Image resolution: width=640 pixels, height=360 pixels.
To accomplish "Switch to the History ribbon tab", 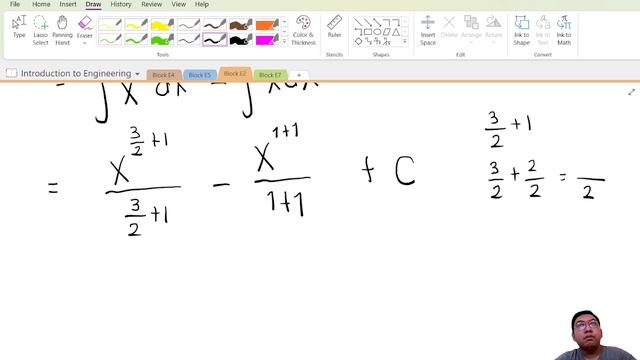I will [x=121, y=4].
